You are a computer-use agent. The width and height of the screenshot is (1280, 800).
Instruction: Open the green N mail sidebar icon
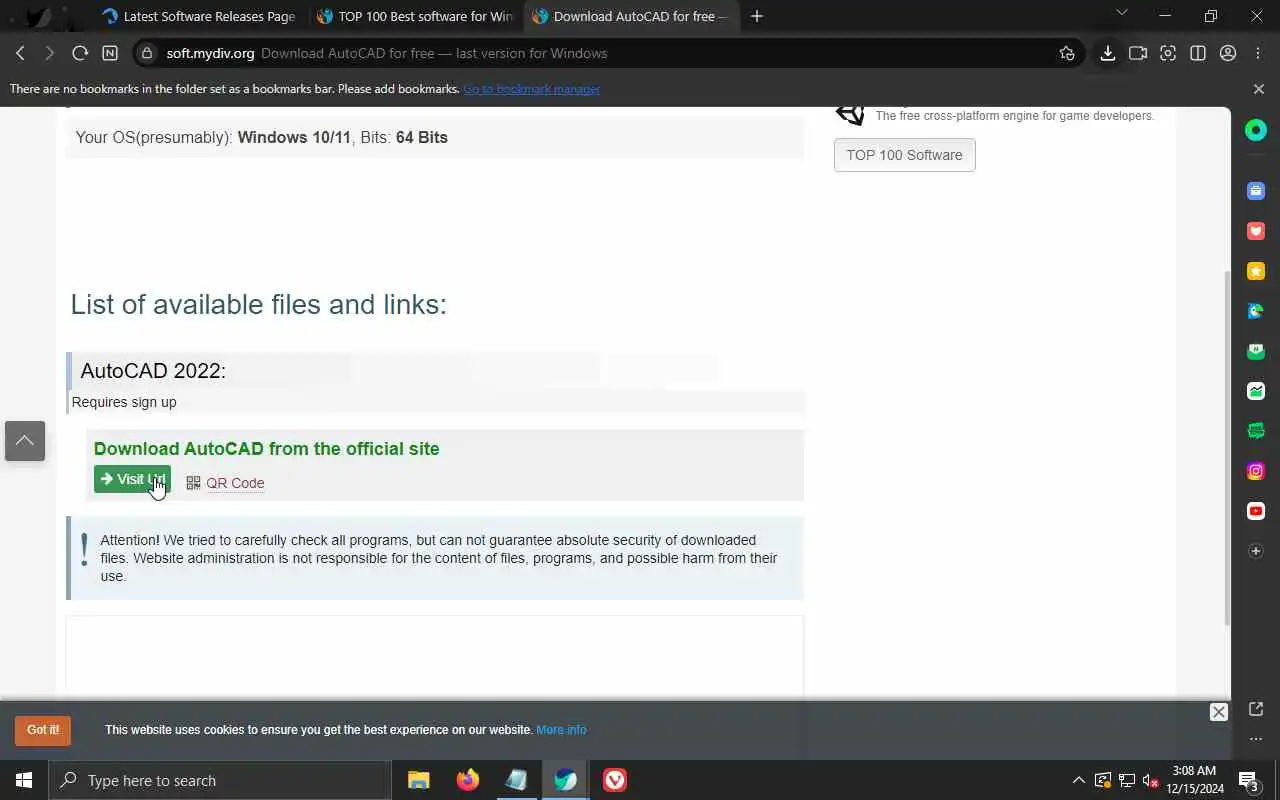[x=1256, y=351]
